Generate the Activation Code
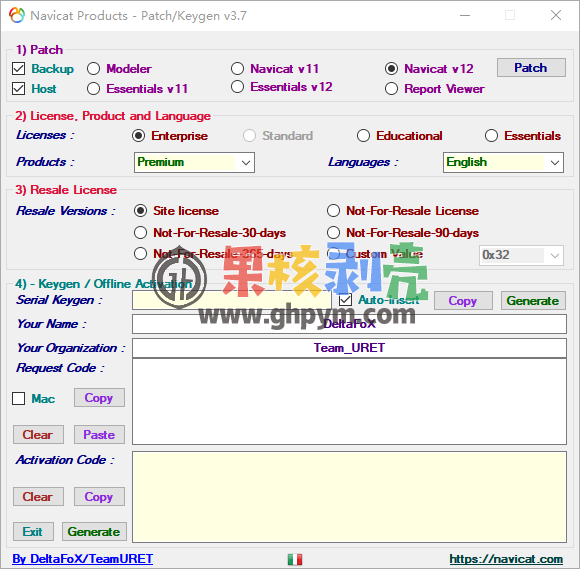 tap(94, 532)
